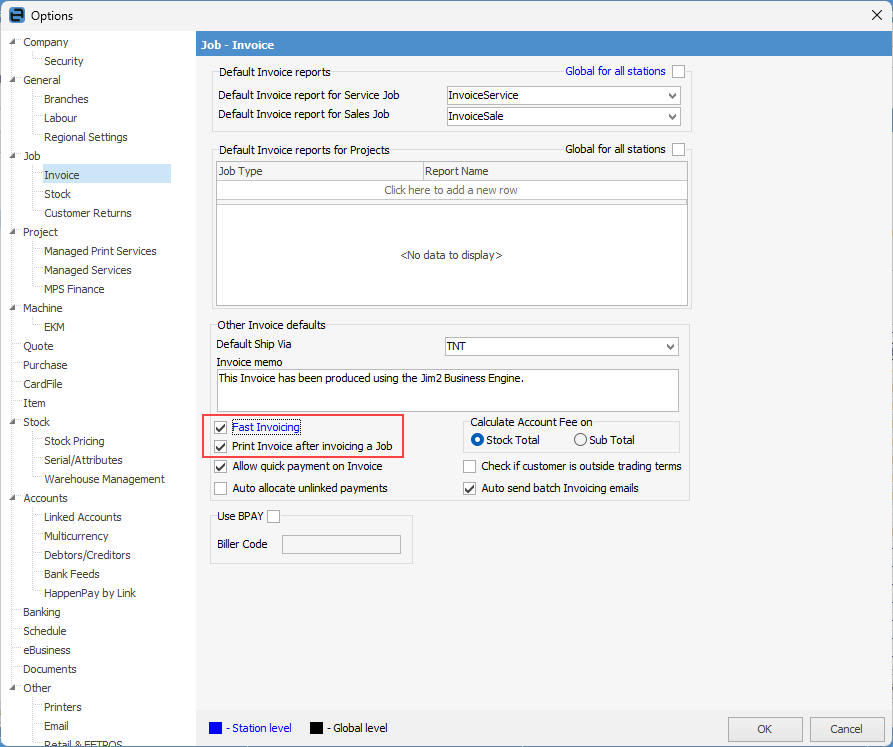Click the Cancel button

point(846,729)
